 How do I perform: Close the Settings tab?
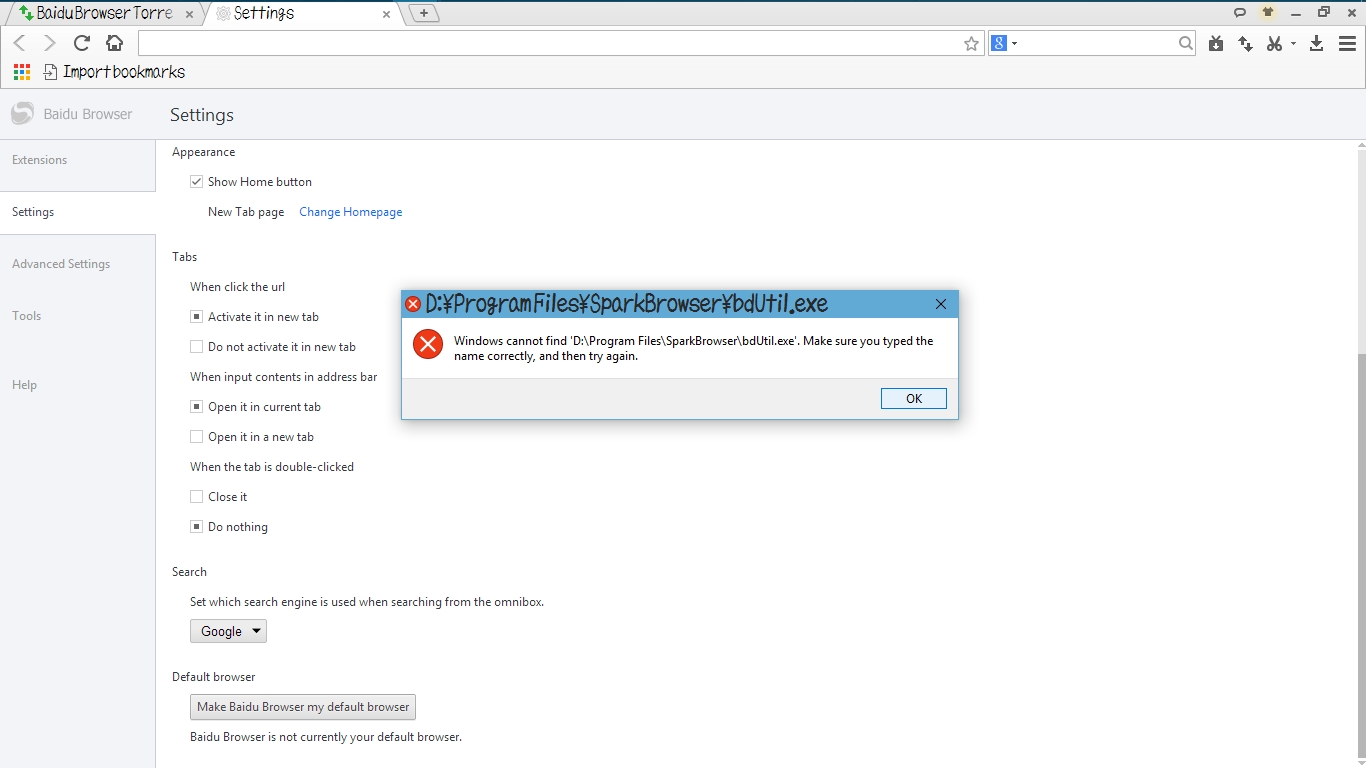tap(387, 14)
